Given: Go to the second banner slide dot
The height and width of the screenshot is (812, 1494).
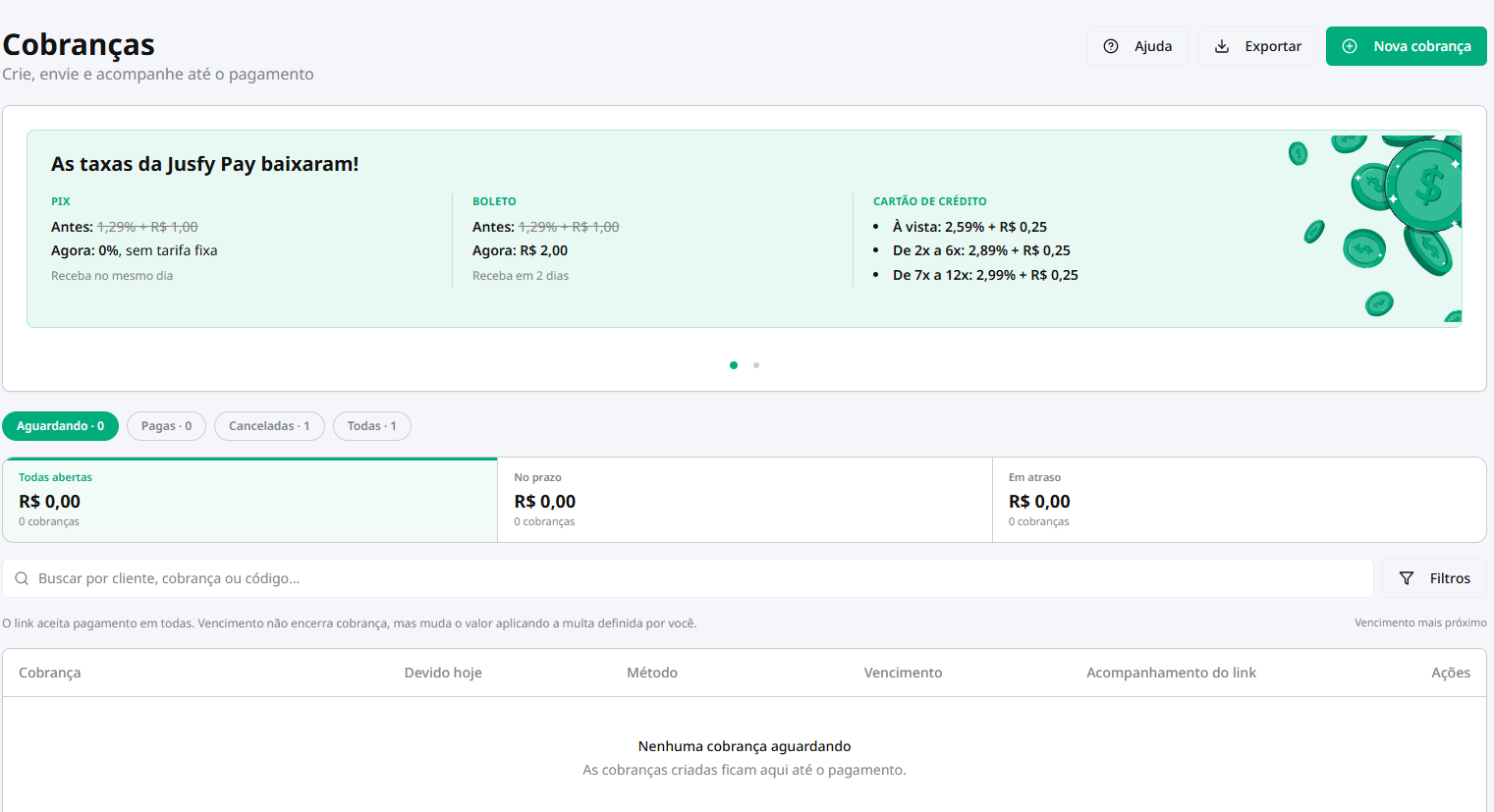Looking at the screenshot, I should pyautogui.click(x=756, y=365).
